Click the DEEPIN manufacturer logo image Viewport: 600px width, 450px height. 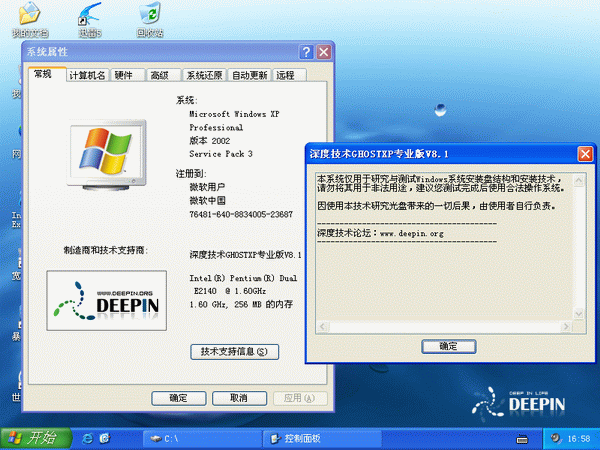coord(106,300)
